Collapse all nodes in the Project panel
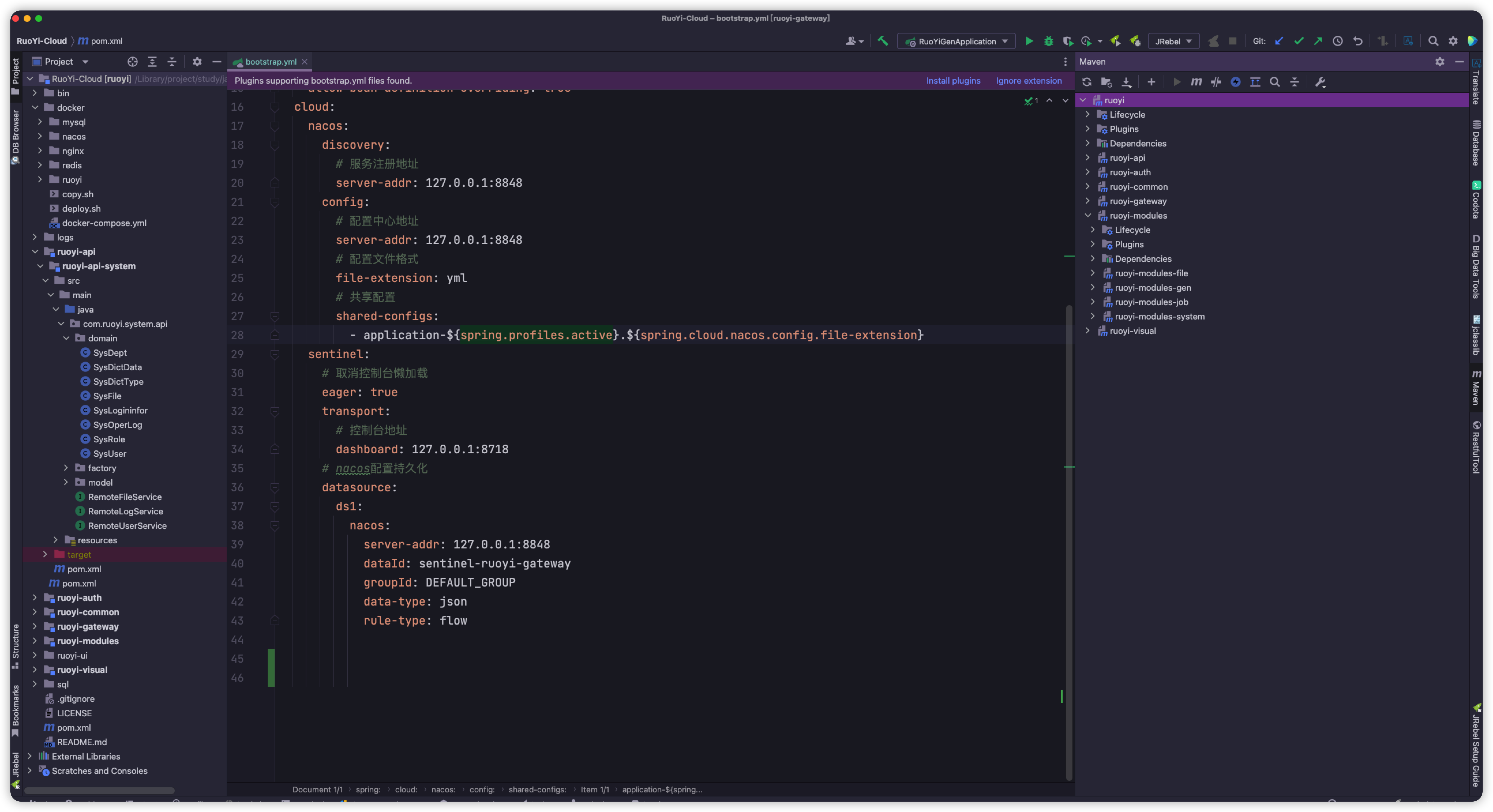This screenshot has height=812, width=1493. coord(172,61)
